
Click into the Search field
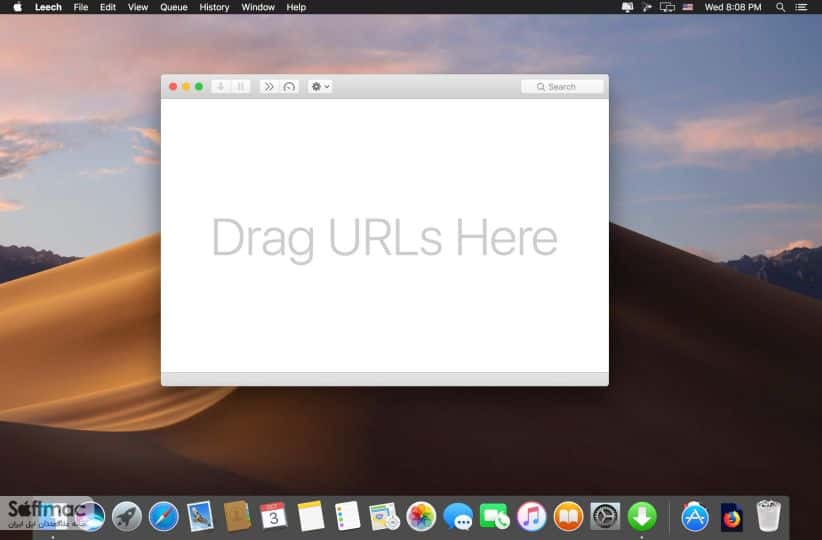coord(562,87)
